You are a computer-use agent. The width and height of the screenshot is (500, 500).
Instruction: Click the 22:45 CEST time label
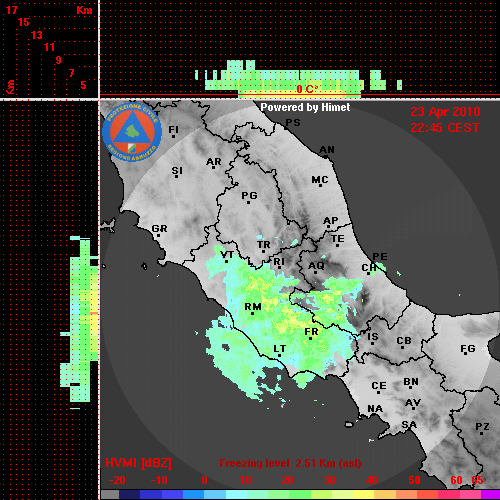pos(445,128)
